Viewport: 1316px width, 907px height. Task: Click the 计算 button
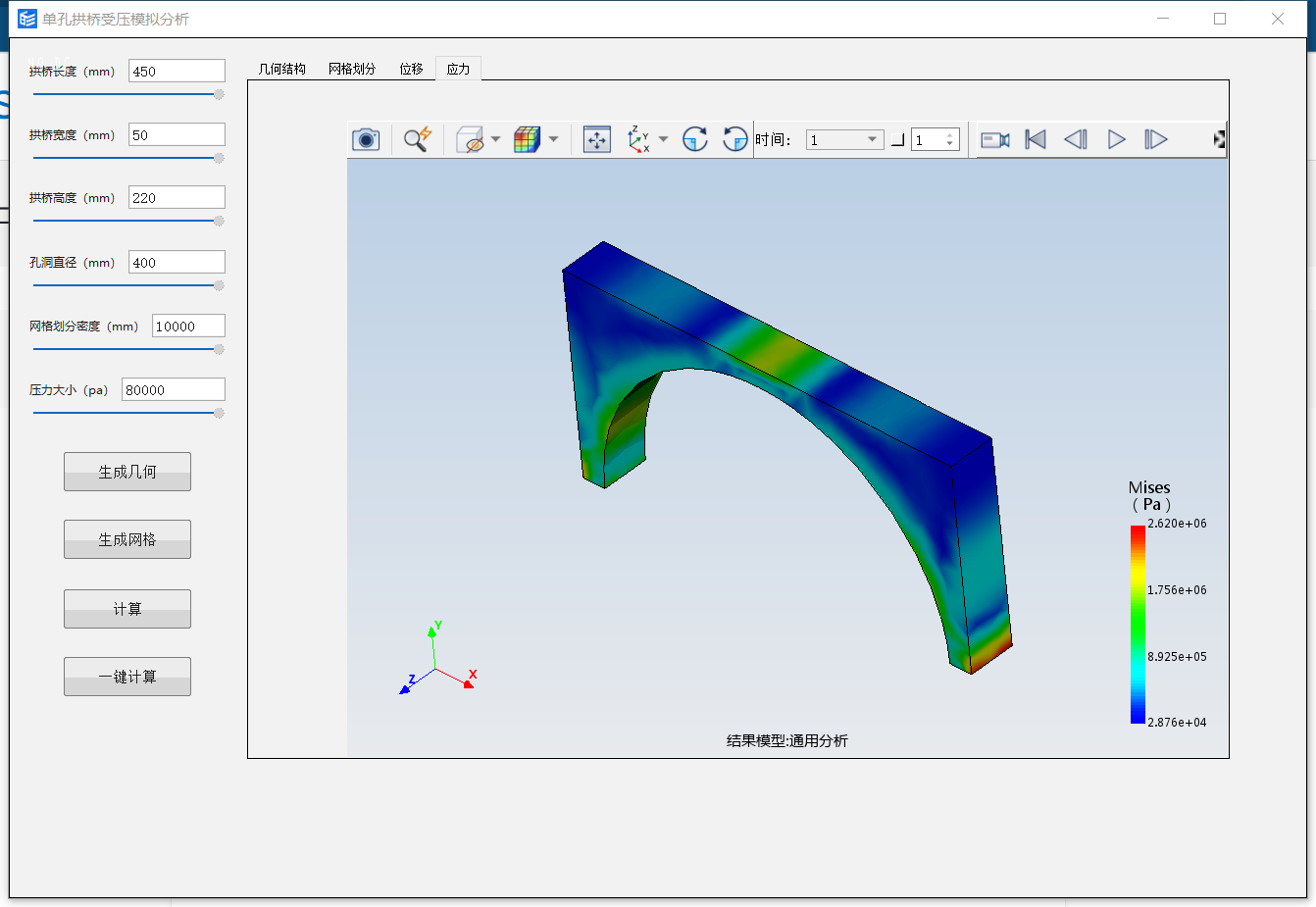coord(127,609)
